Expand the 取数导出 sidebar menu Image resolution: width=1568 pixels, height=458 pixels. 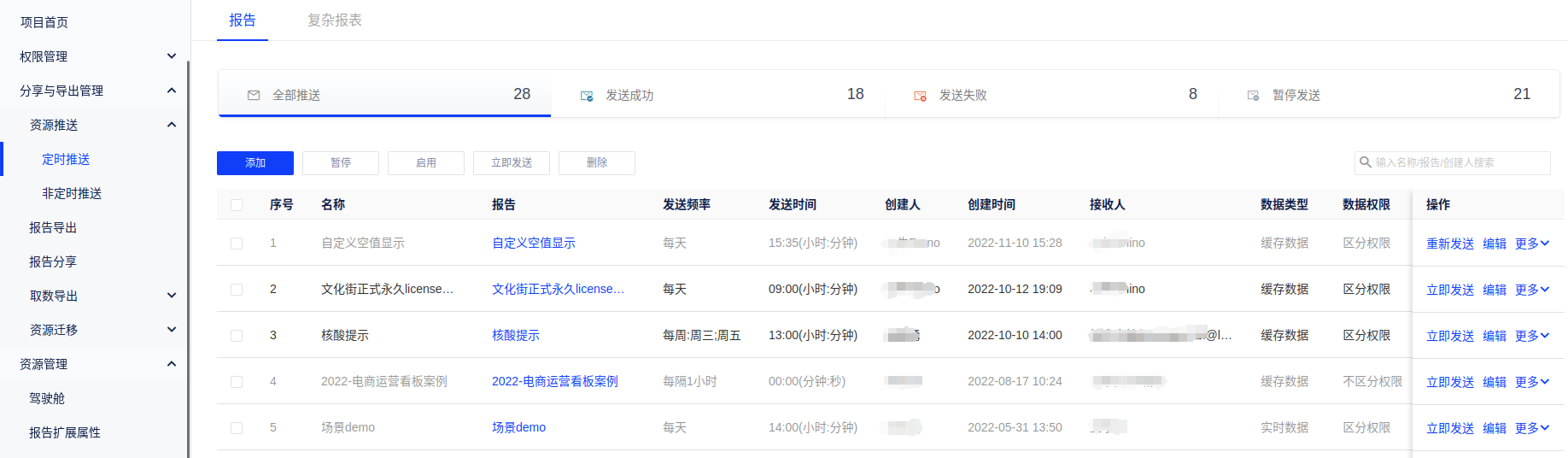[171, 296]
